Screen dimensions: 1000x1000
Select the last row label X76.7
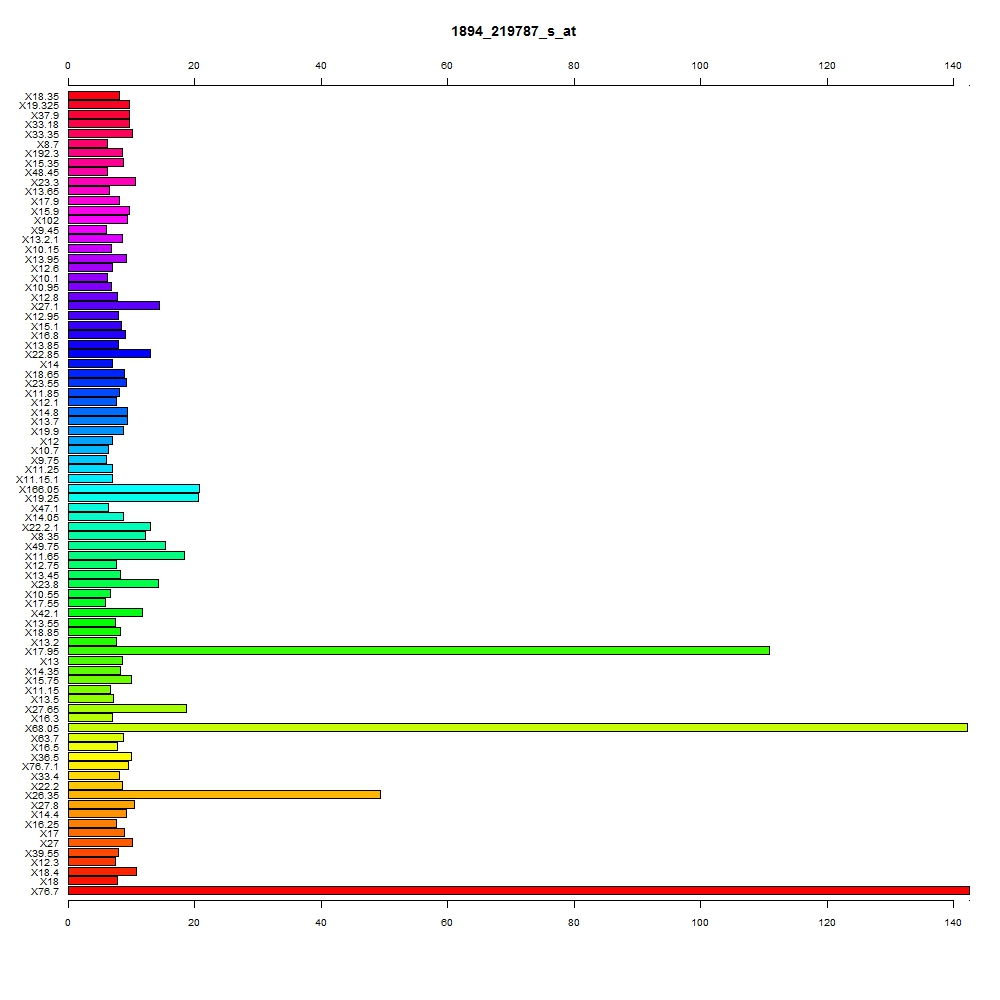(x=45, y=891)
